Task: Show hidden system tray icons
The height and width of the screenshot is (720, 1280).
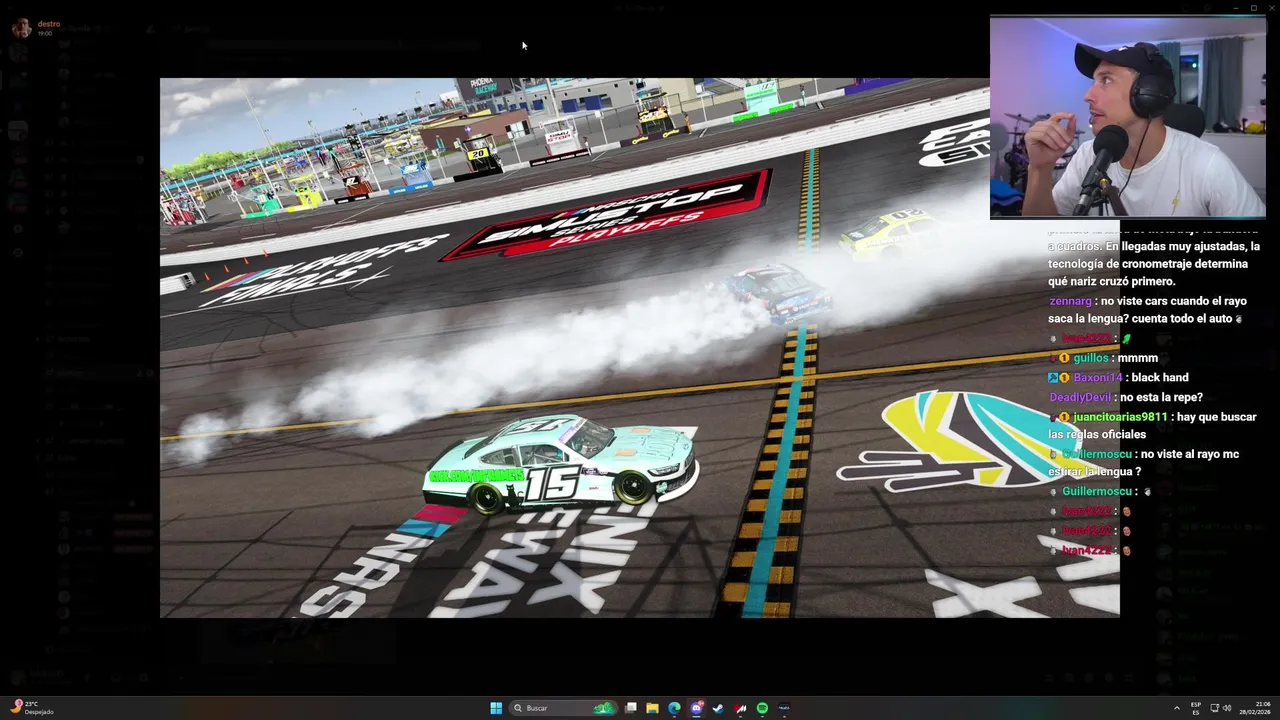Action: click(1176, 708)
